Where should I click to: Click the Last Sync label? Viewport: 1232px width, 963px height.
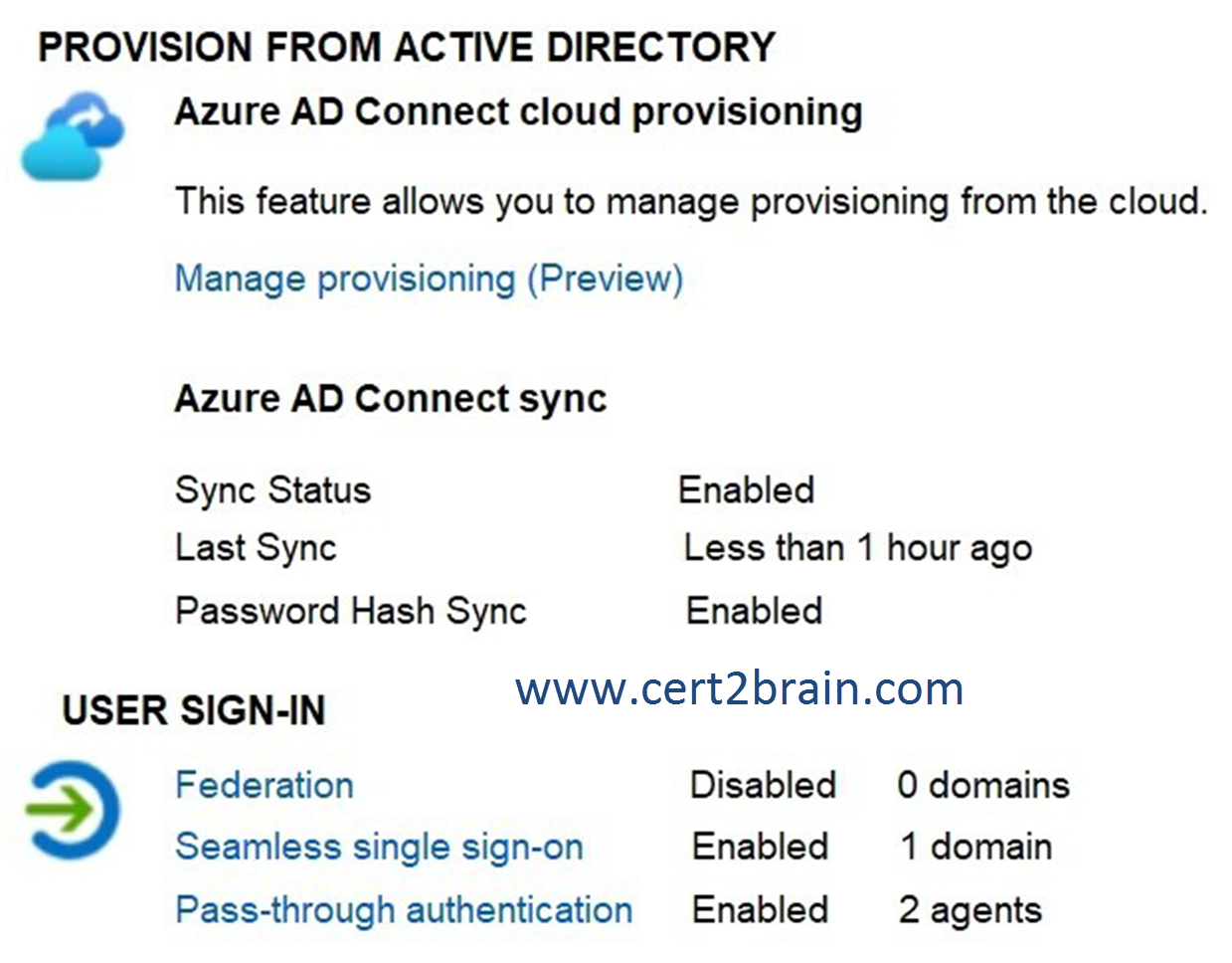click(256, 547)
